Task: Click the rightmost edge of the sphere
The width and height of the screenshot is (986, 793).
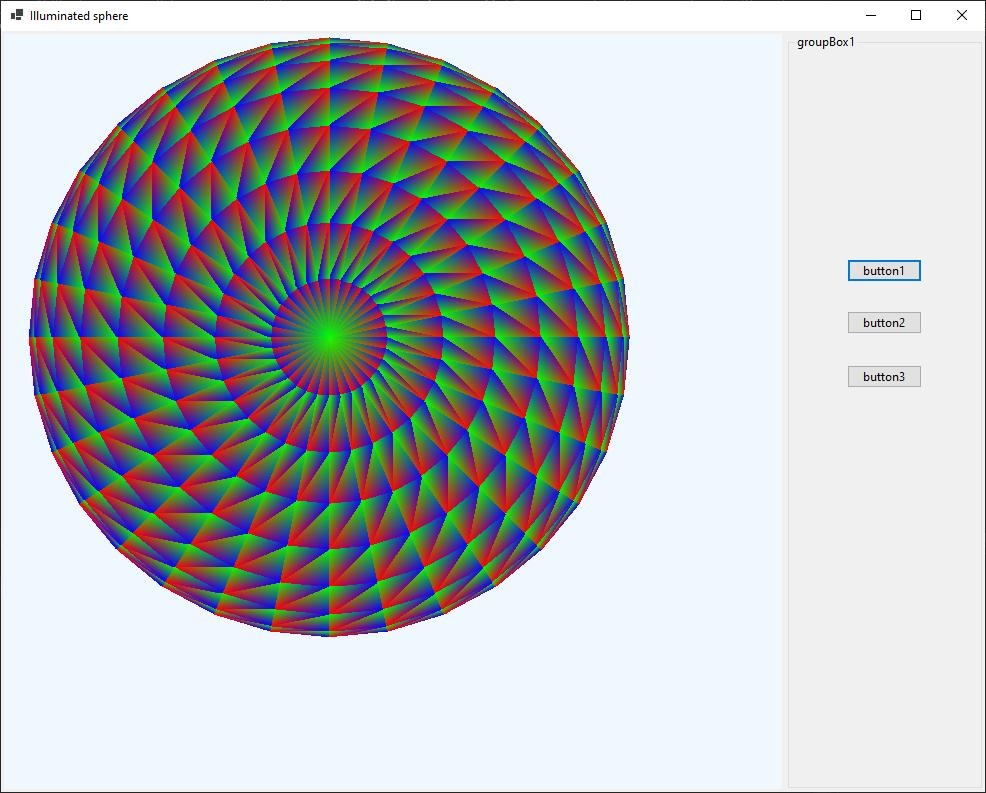Action: click(625, 340)
